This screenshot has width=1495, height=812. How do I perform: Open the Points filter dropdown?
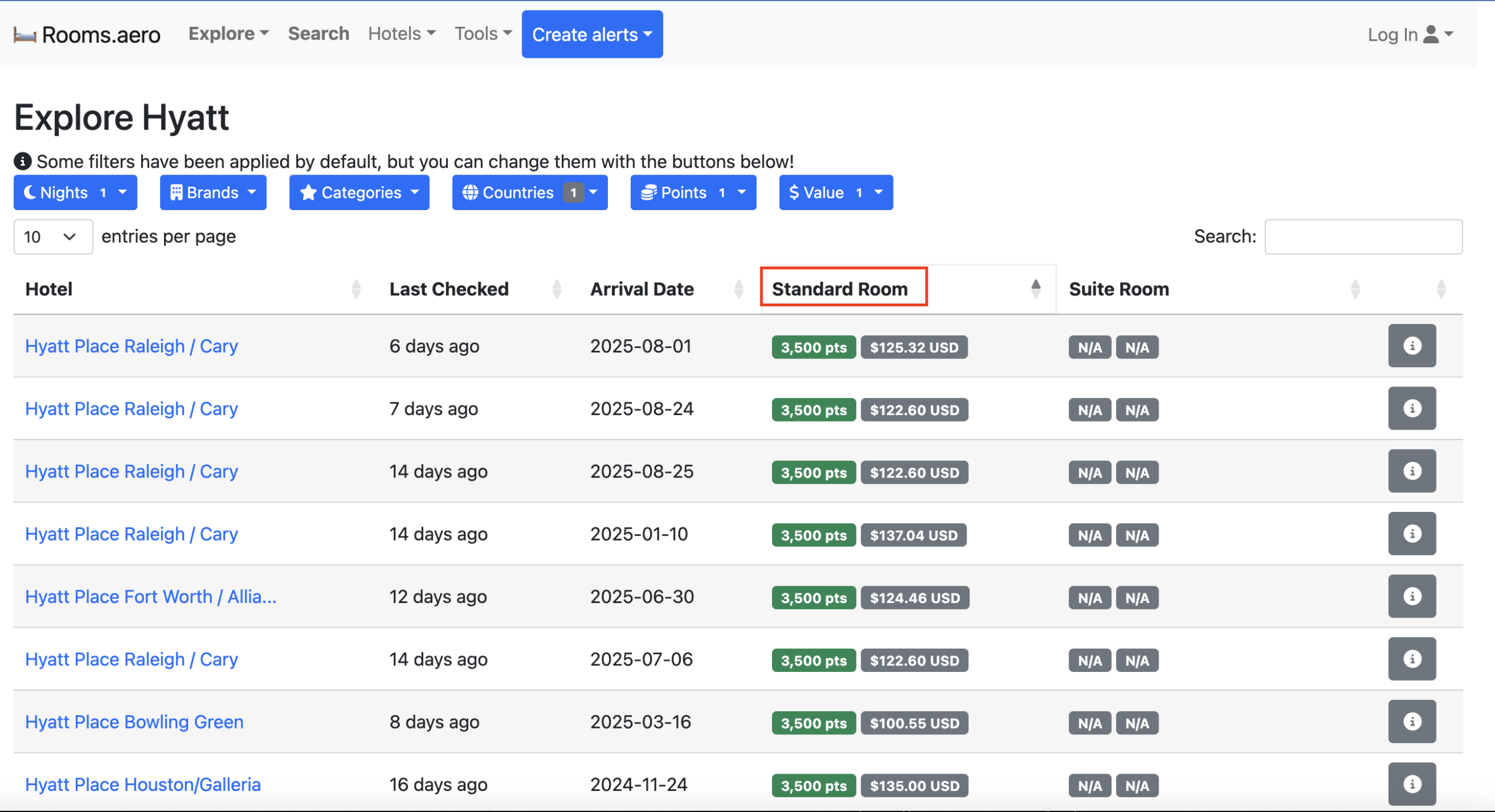(x=693, y=193)
